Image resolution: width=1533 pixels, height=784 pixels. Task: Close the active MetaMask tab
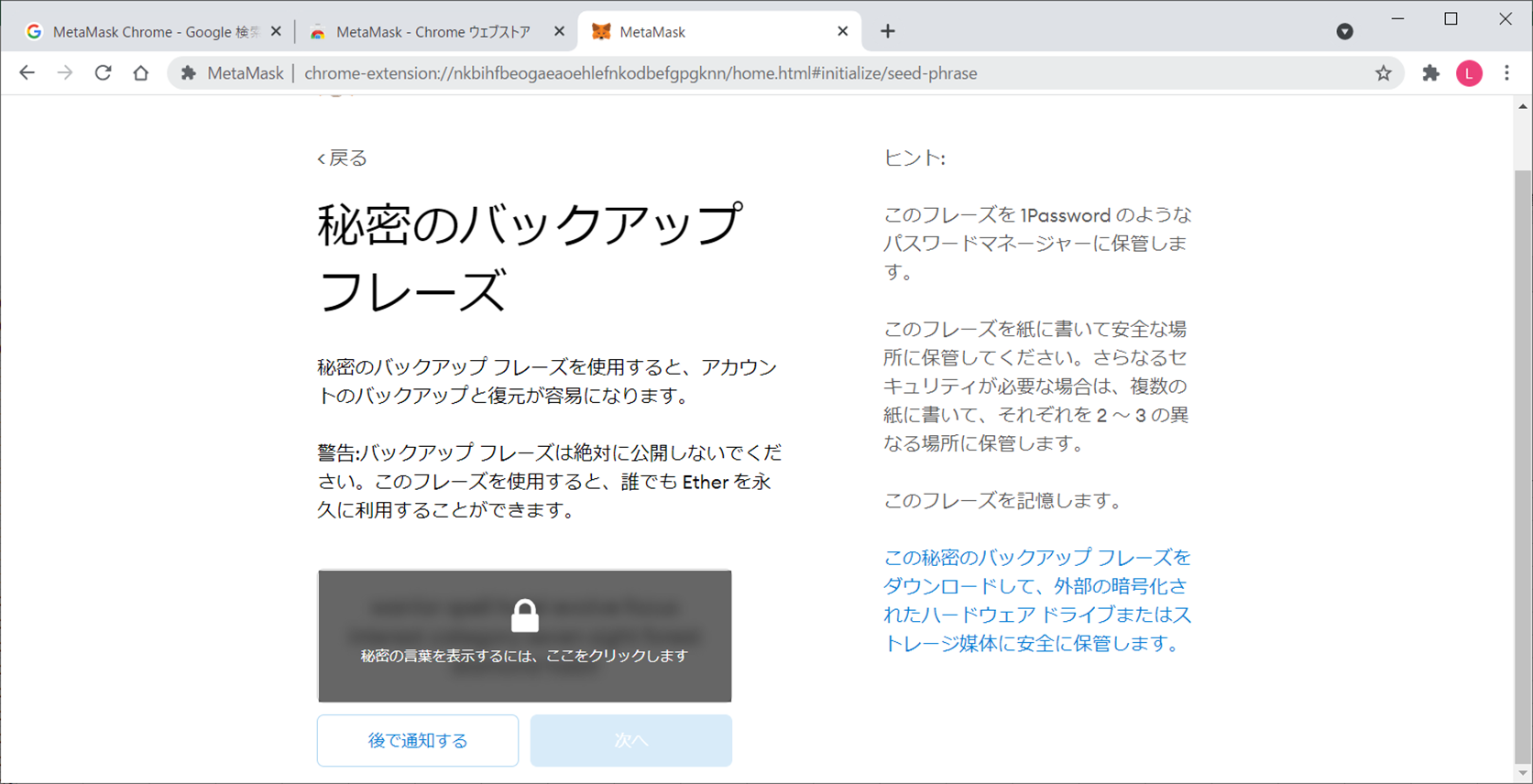(843, 31)
